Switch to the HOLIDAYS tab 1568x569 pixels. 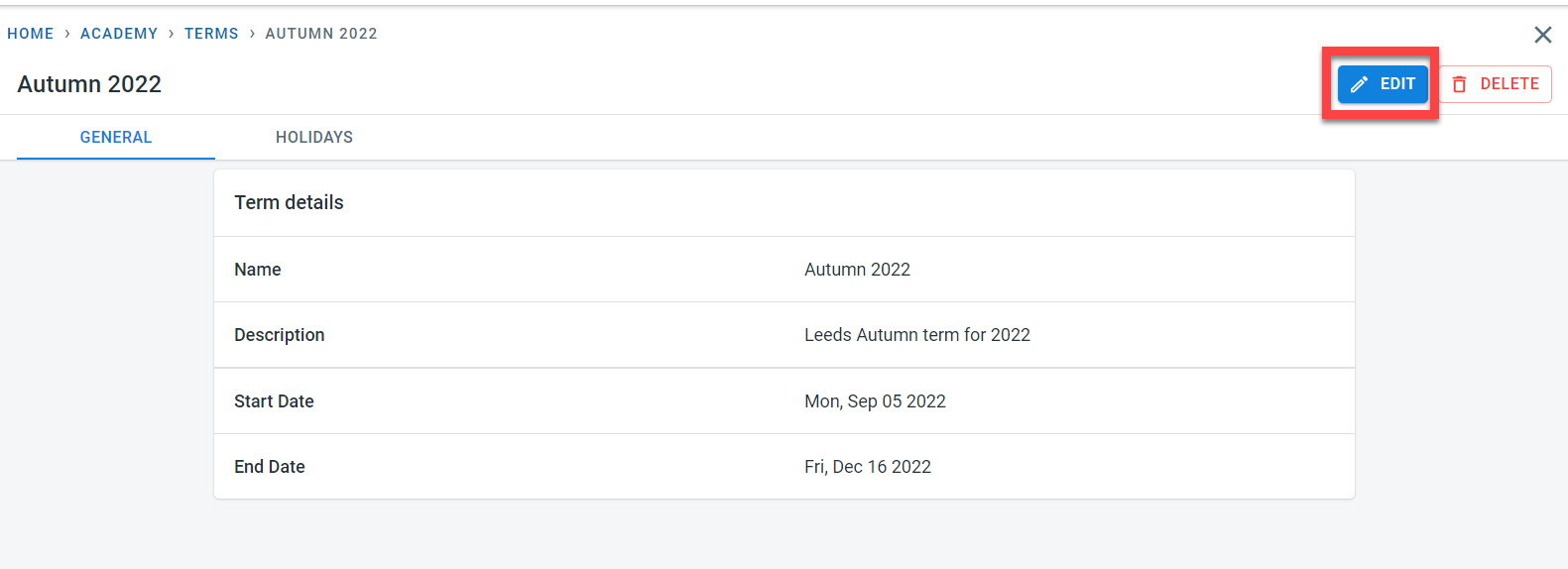point(314,137)
